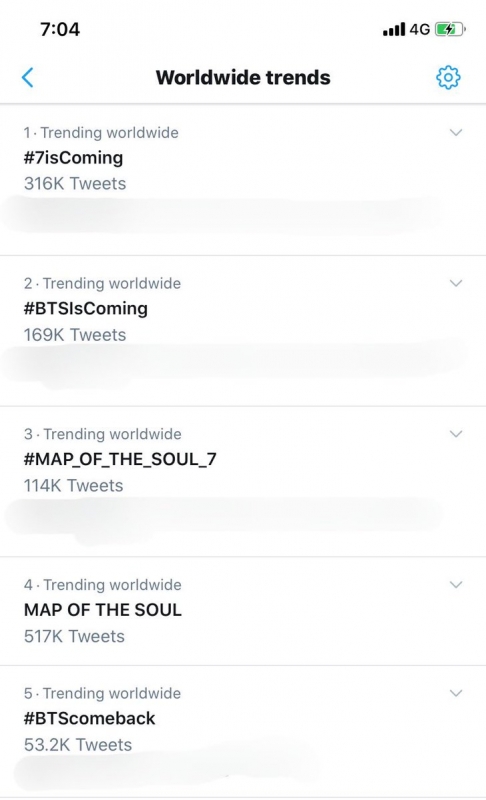Open chevron menu for MAP OF THE SOUL

coord(456,584)
